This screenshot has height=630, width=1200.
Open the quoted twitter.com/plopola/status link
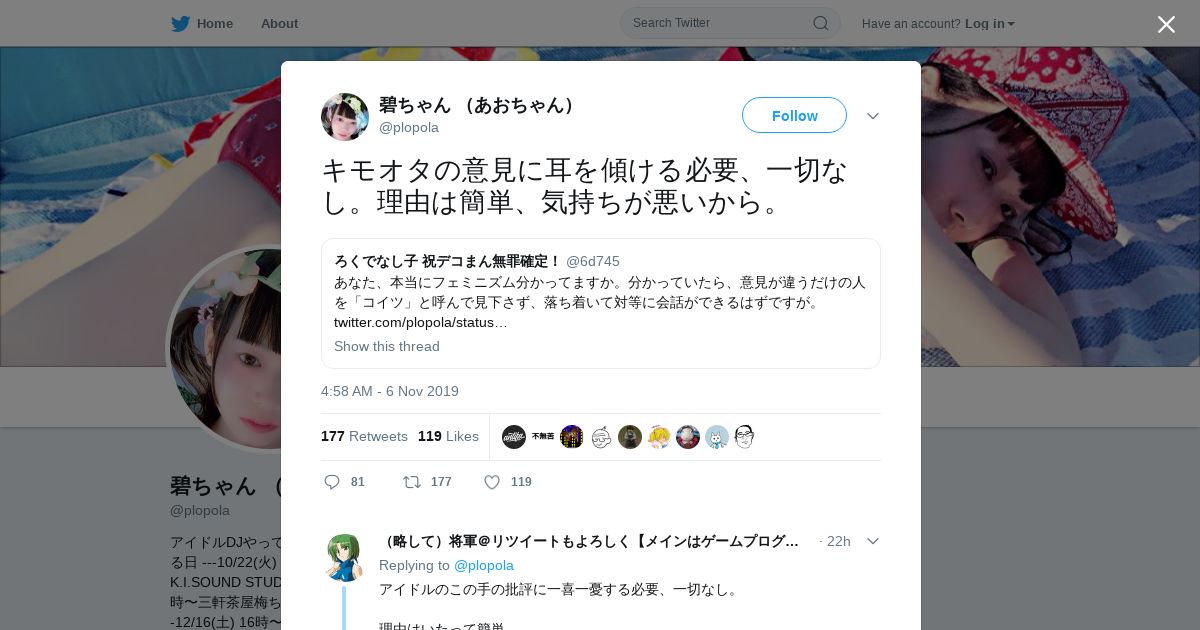point(421,322)
